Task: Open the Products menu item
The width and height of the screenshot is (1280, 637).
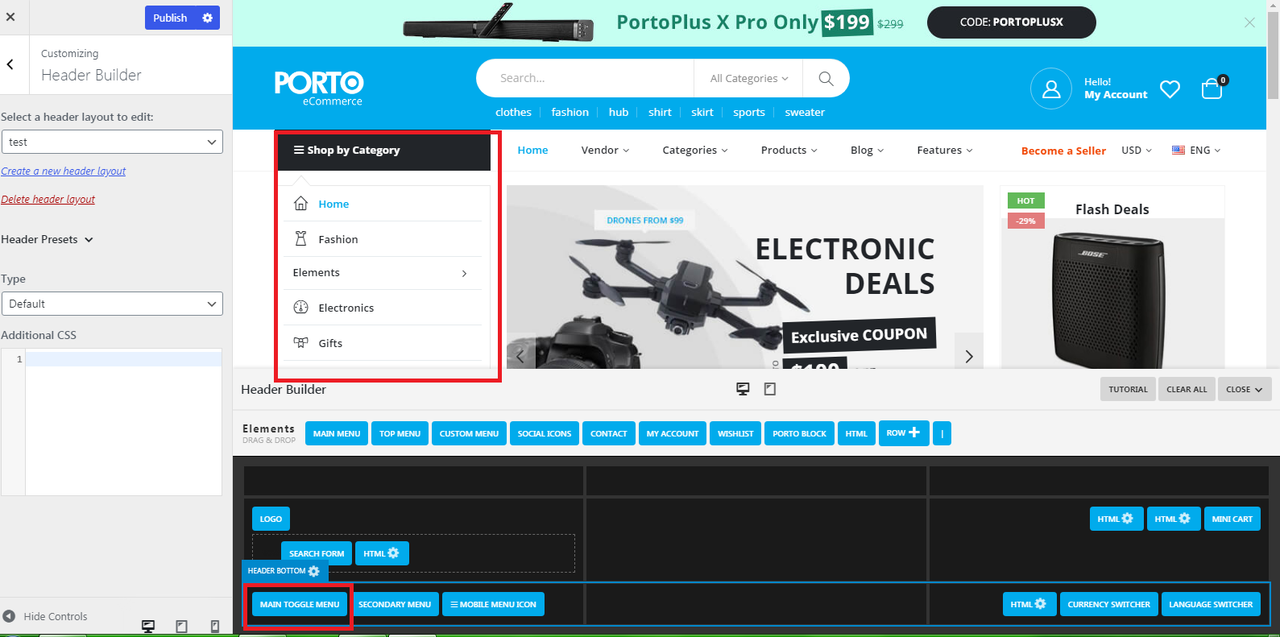Action: (x=789, y=150)
